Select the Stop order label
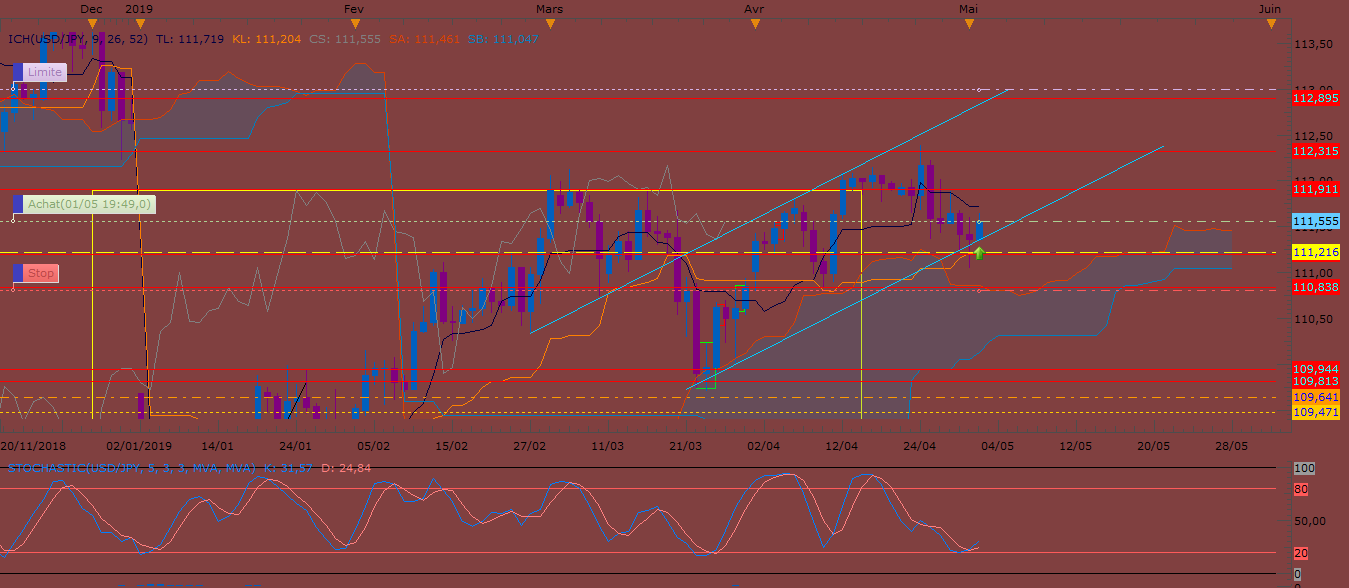The image size is (1349, 588). click(x=41, y=273)
